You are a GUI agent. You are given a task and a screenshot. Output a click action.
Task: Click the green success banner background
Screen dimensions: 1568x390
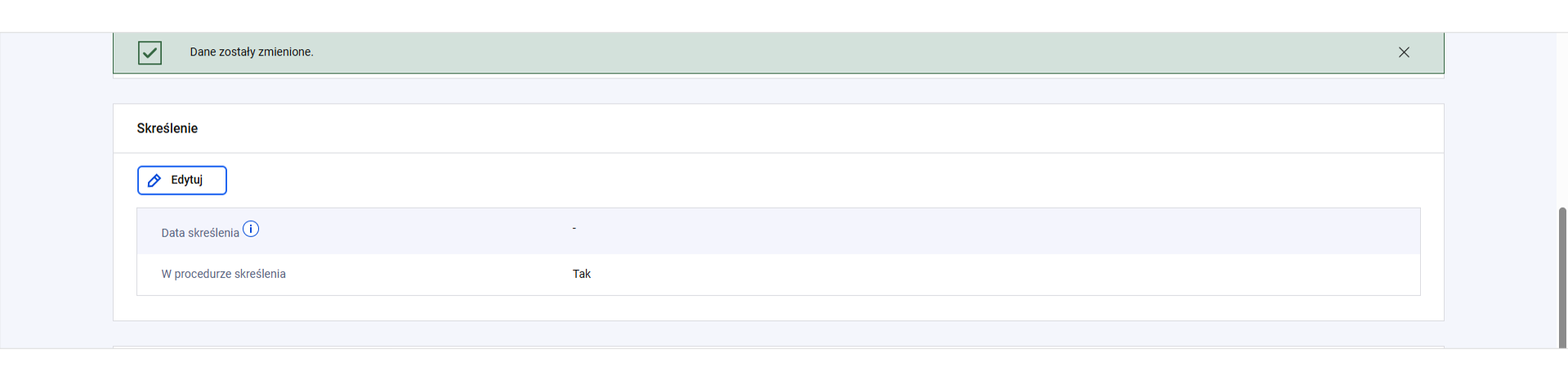click(817, 52)
